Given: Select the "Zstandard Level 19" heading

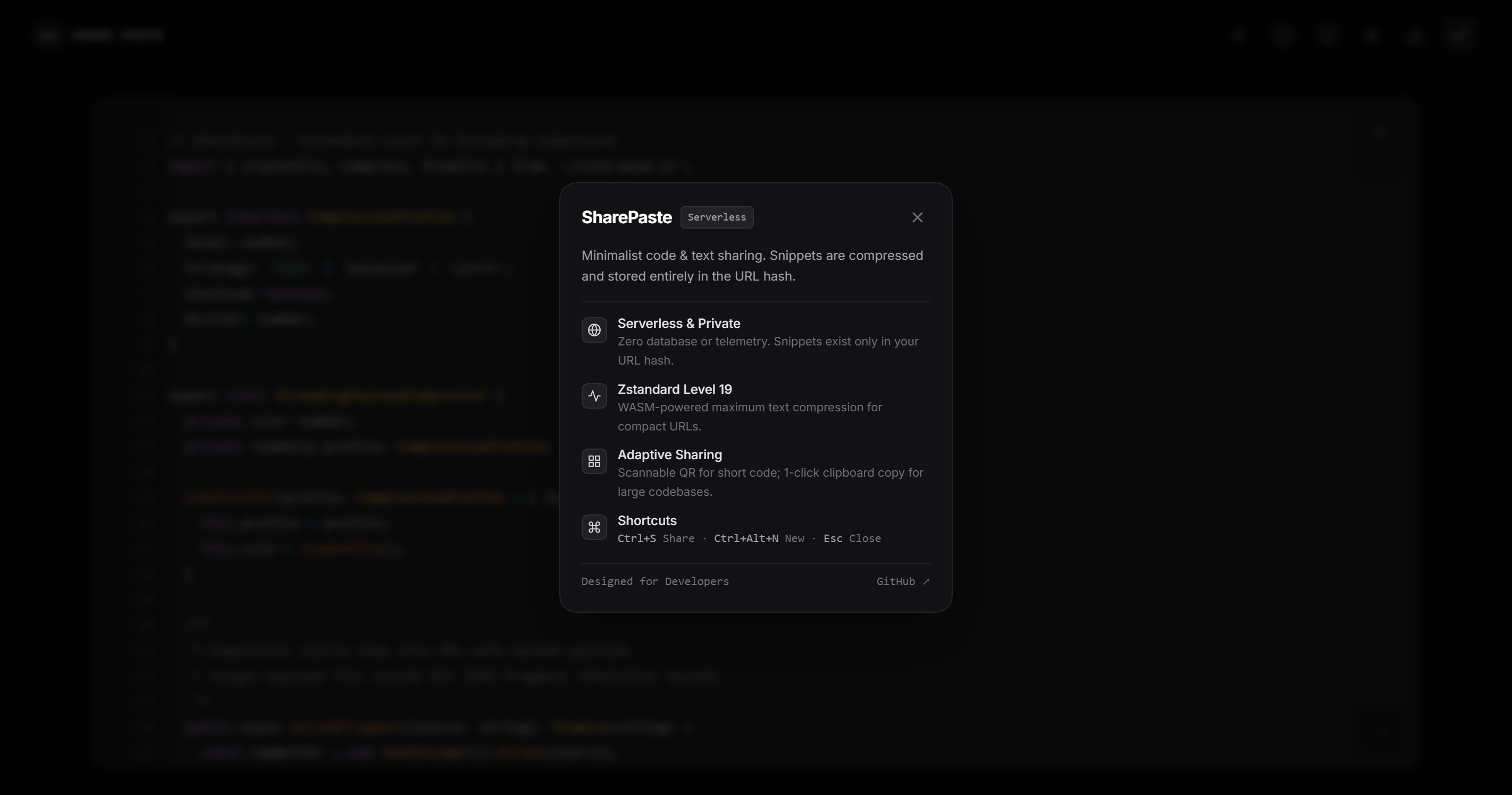Looking at the screenshot, I should pyautogui.click(x=675, y=389).
